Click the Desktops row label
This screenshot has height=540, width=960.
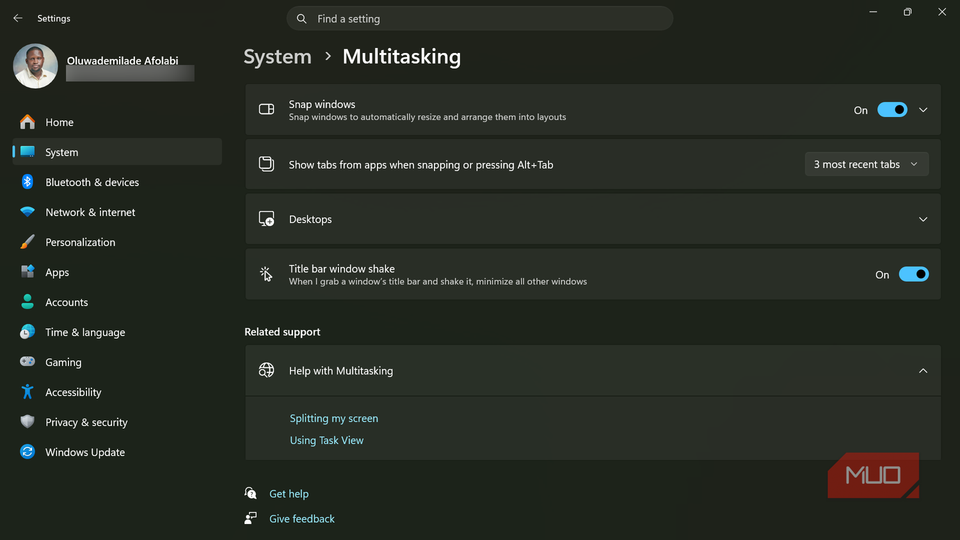coord(310,219)
